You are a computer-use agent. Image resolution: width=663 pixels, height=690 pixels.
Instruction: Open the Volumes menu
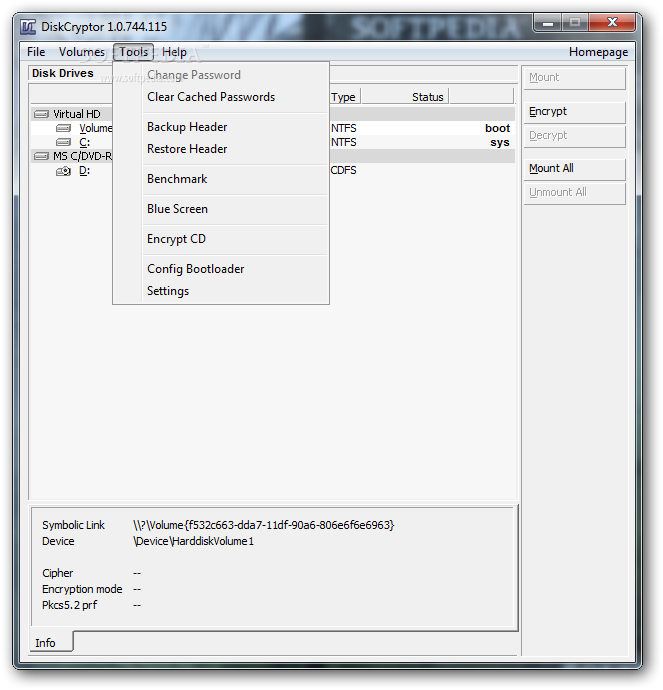[x=82, y=52]
